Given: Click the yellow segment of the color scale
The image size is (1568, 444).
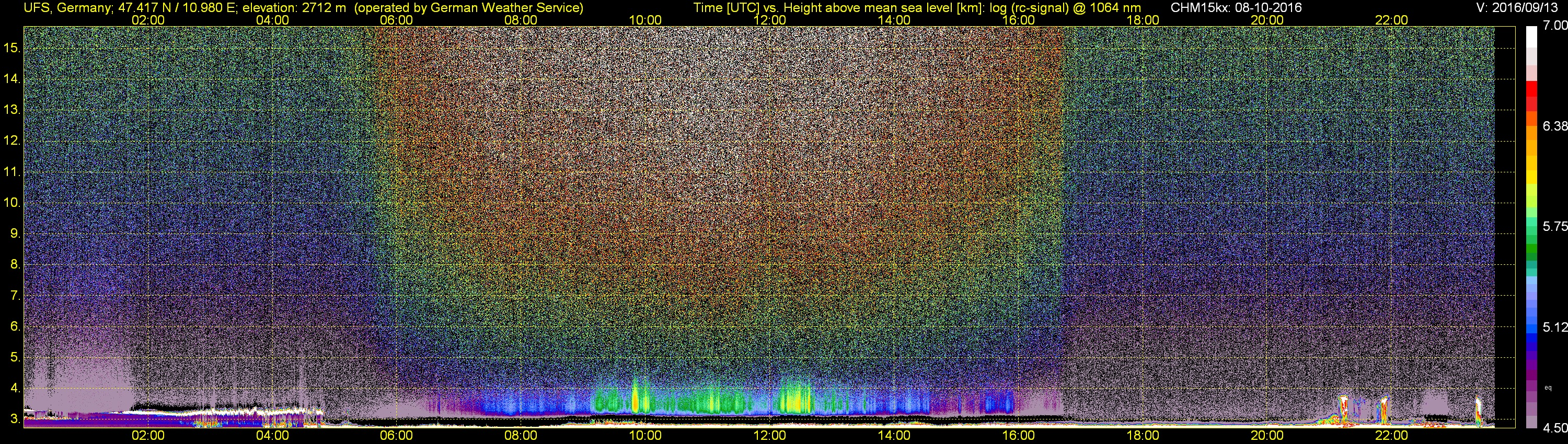Looking at the screenshot, I should click(x=1531, y=177).
